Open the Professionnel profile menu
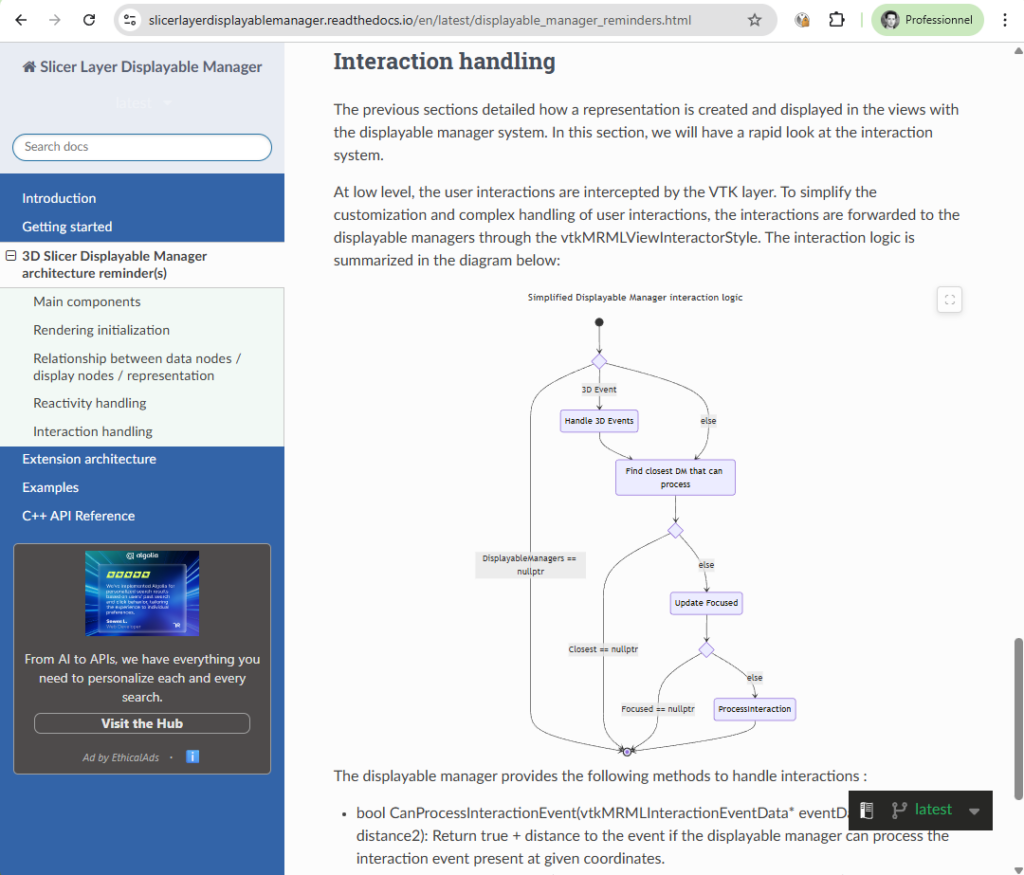The height and width of the screenshot is (875, 1024). pos(927,20)
